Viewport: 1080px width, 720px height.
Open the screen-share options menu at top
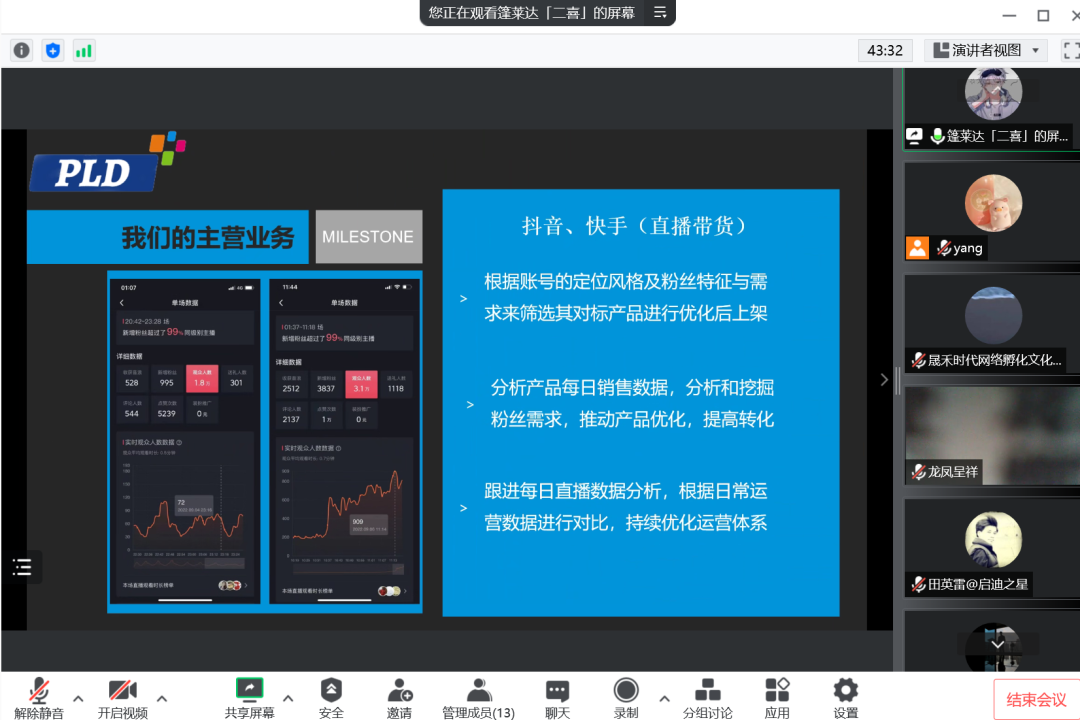[x=660, y=12]
